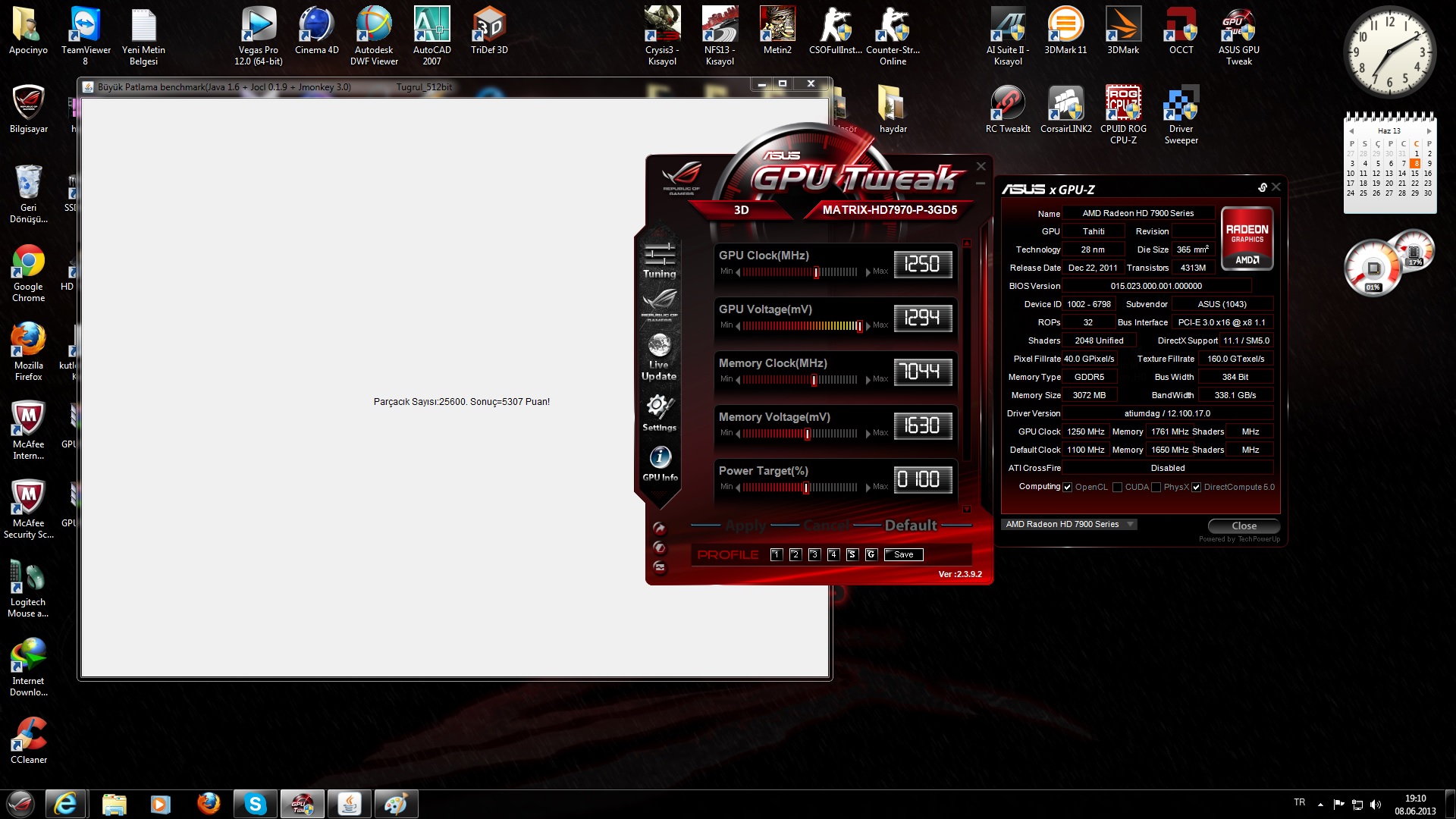This screenshot has width=1456, height=819.
Task: Open Live Update in GPU Tweak sidebar
Action: (x=659, y=356)
